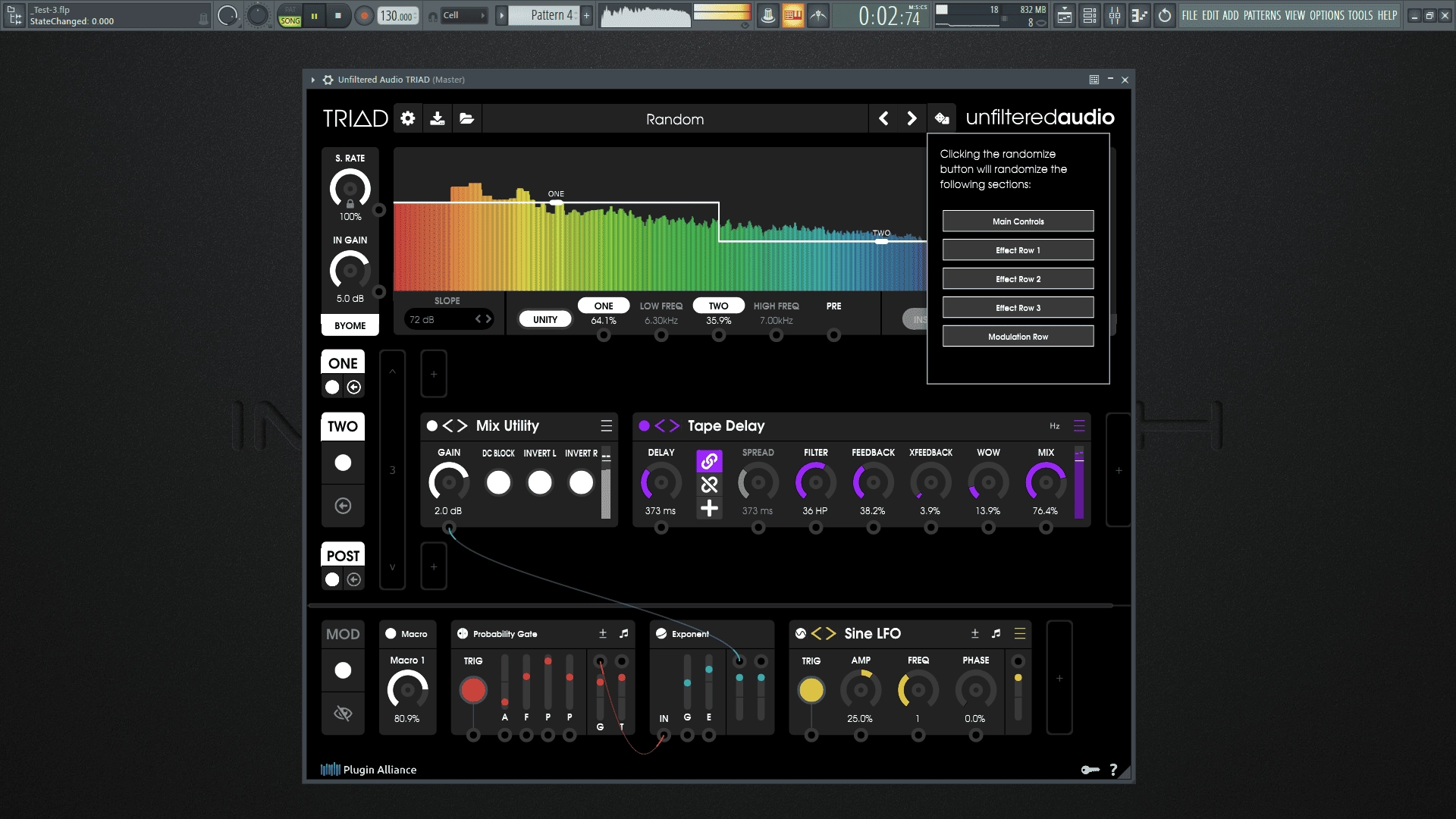The width and height of the screenshot is (1456, 819).
Task: Click the randomize dice icon
Action: click(x=942, y=118)
